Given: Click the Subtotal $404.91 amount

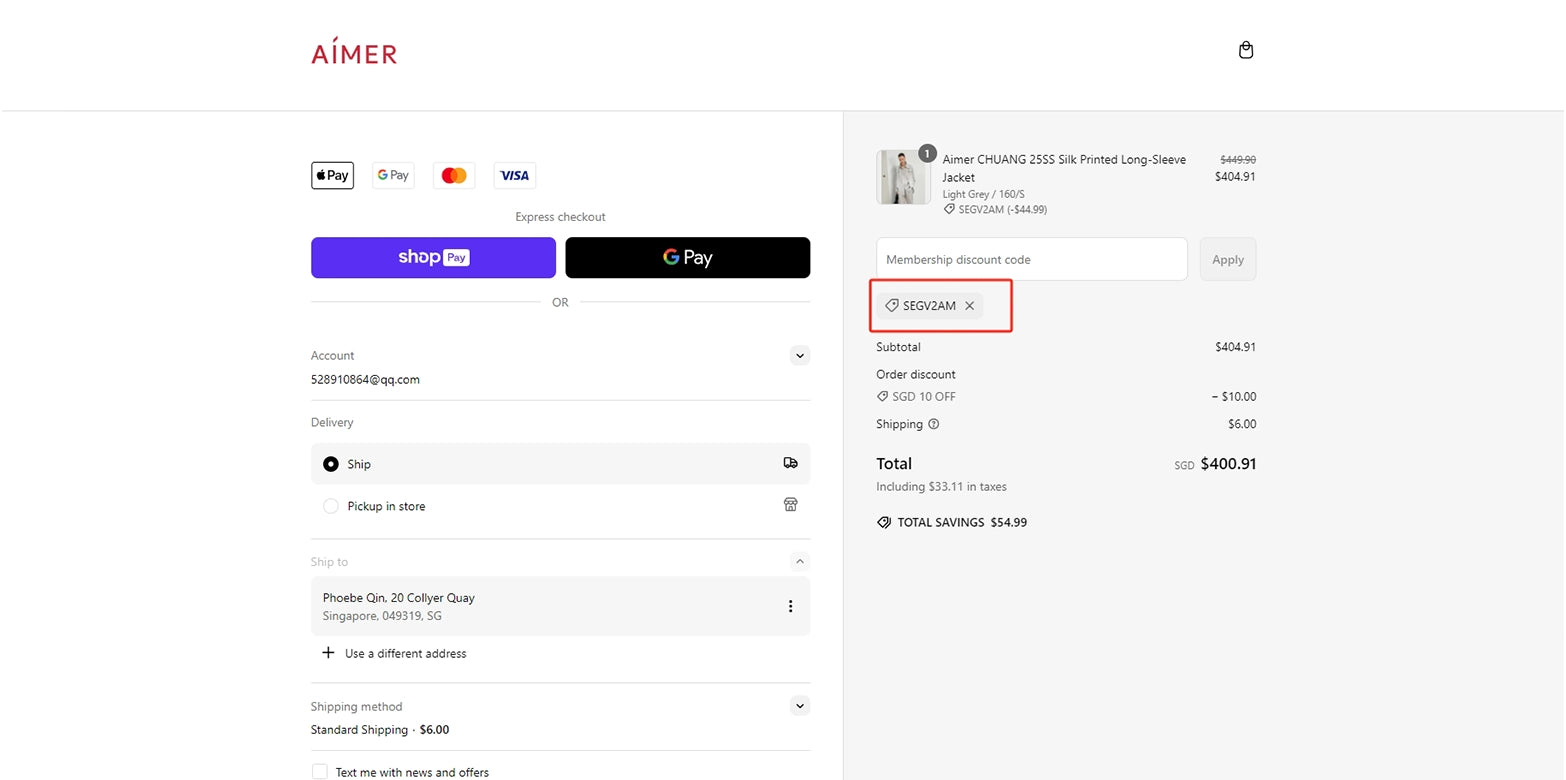Looking at the screenshot, I should 1236,347.
